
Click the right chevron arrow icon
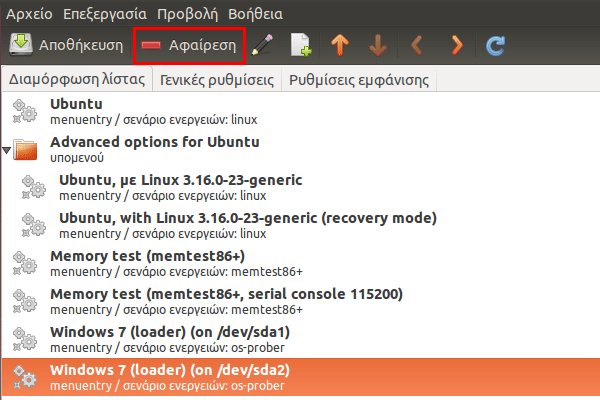pos(457,45)
